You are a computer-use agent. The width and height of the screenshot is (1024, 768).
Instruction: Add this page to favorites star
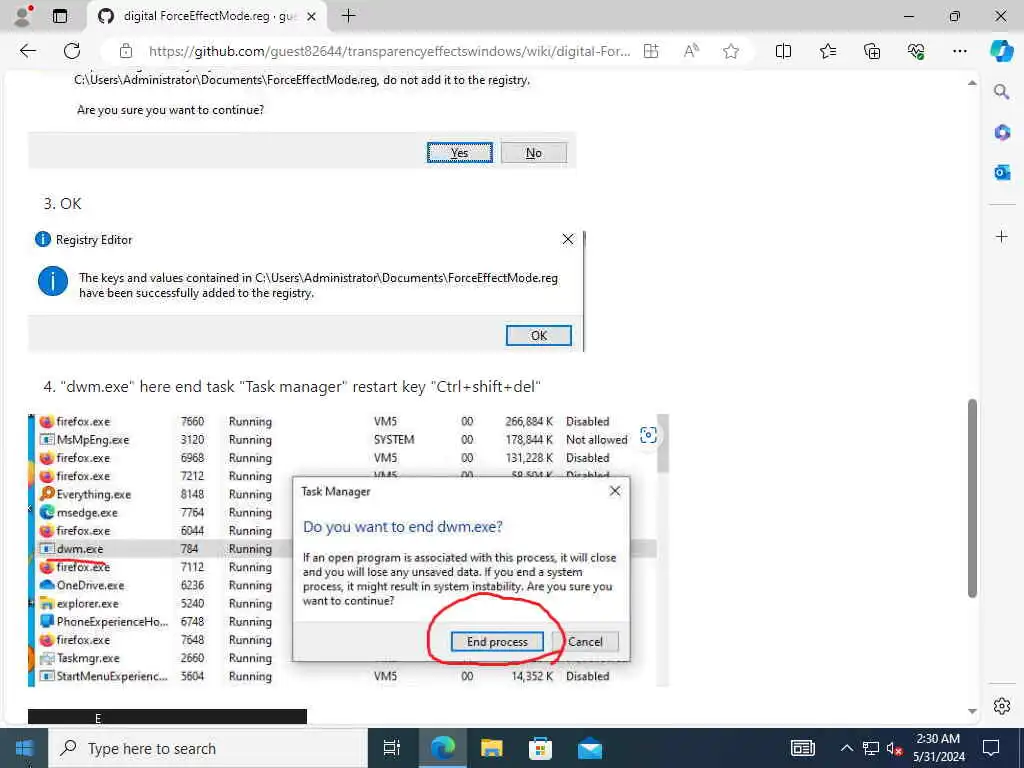click(x=731, y=51)
